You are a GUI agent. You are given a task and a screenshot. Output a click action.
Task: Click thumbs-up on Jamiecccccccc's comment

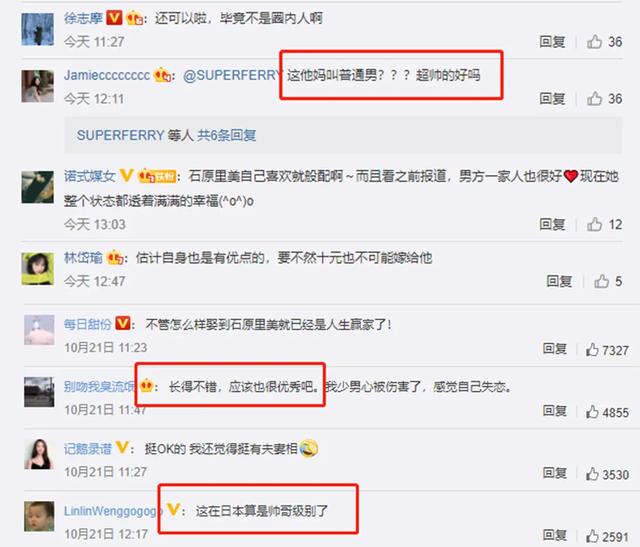(594, 98)
